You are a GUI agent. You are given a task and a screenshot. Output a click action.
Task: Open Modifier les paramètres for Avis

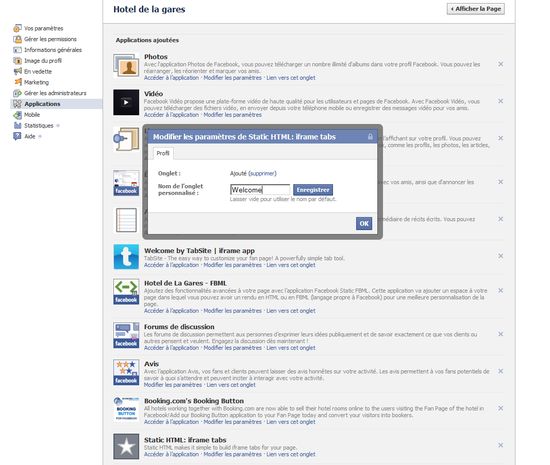173,385
